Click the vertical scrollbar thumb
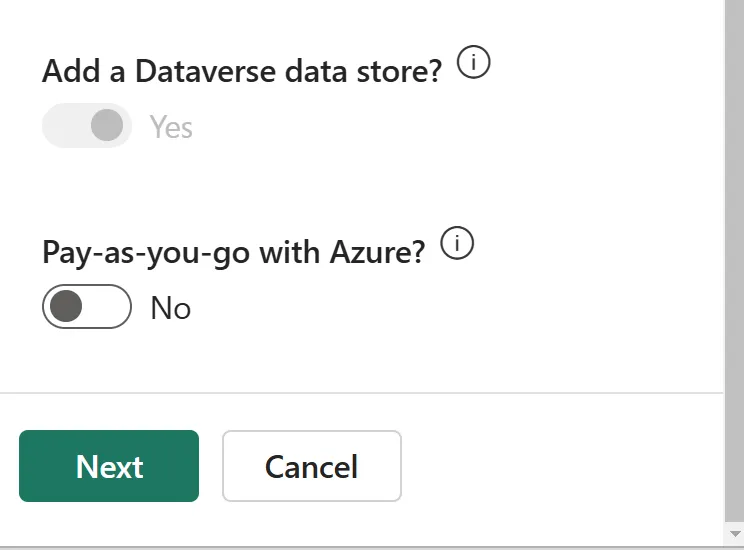This screenshot has height=550, width=744. pos(735,260)
